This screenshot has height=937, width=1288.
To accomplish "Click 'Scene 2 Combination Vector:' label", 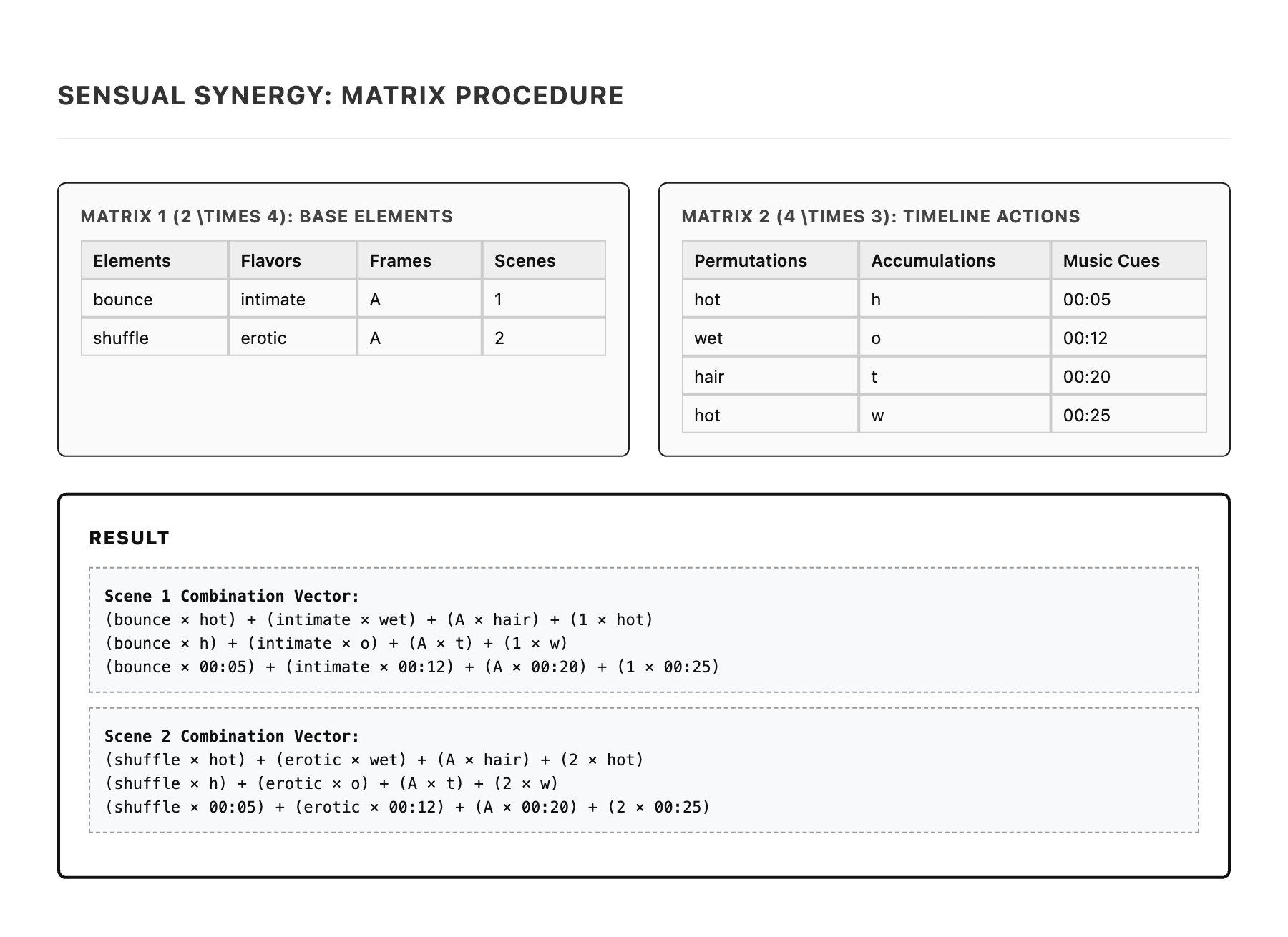I will point(232,736).
